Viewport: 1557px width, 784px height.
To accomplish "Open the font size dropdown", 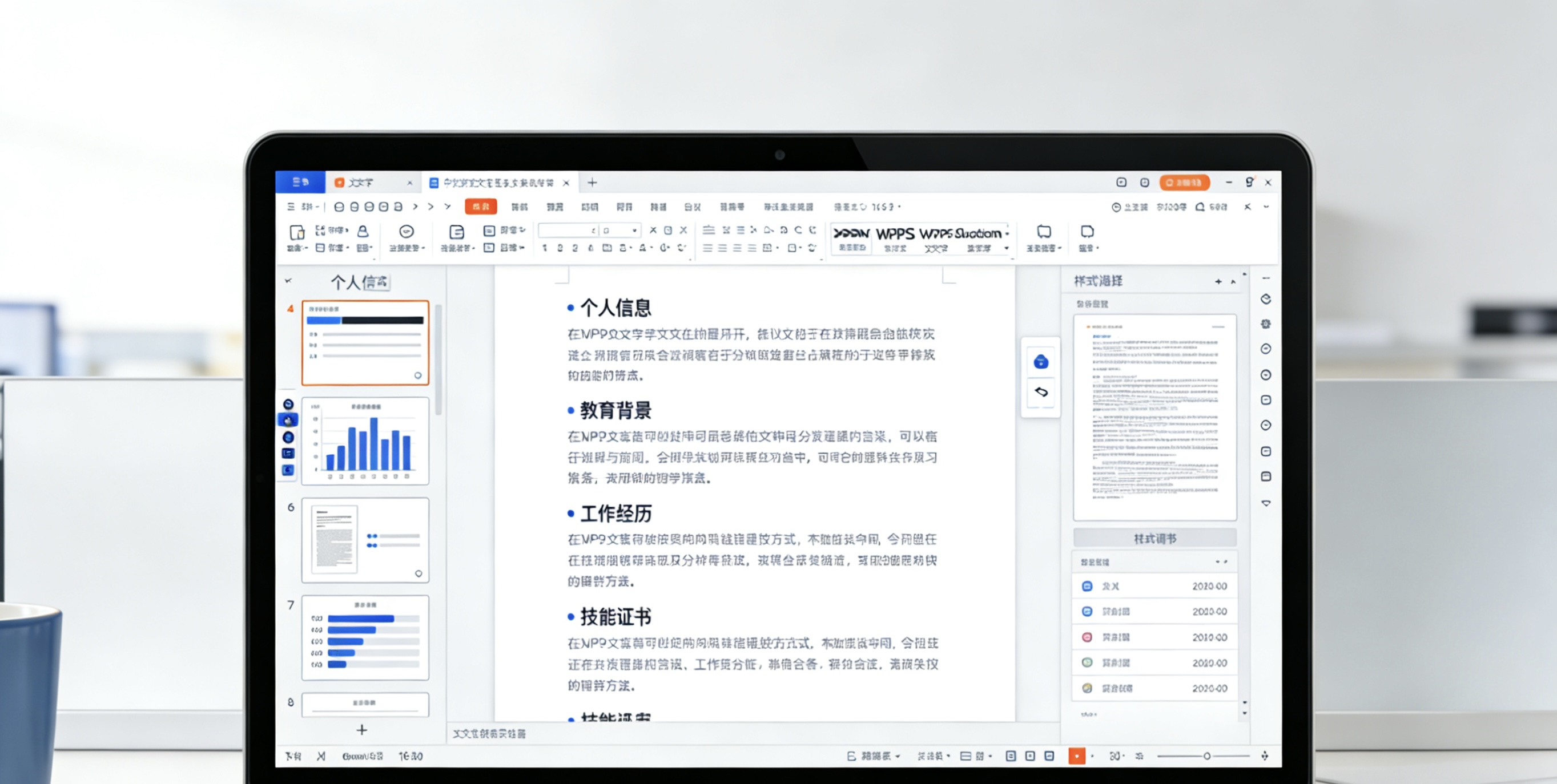I will click(633, 231).
